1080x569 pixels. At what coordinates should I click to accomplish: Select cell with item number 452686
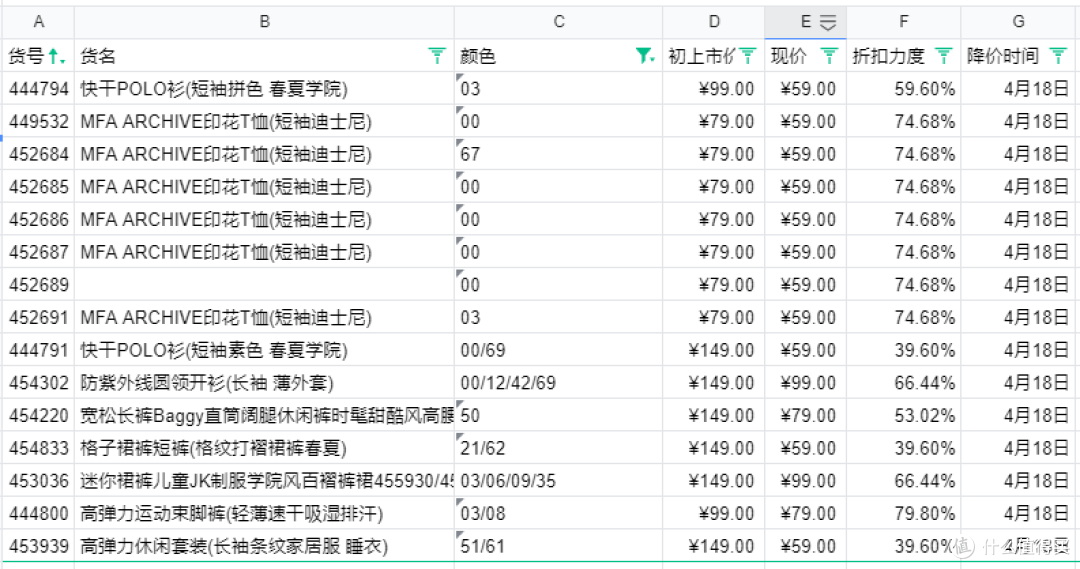coord(39,220)
